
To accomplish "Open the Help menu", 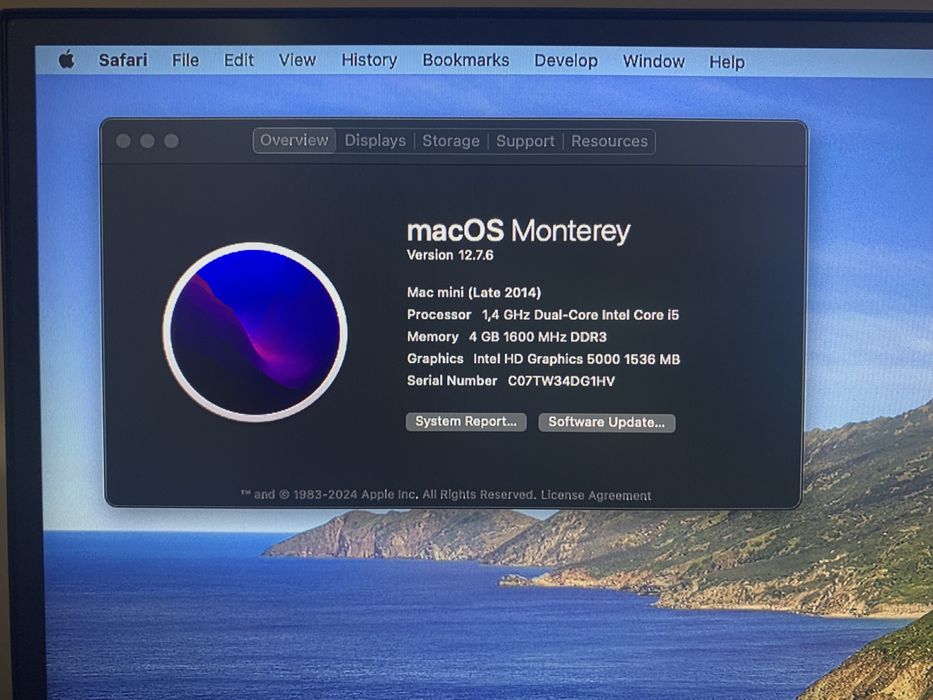I will click(727, 62).
